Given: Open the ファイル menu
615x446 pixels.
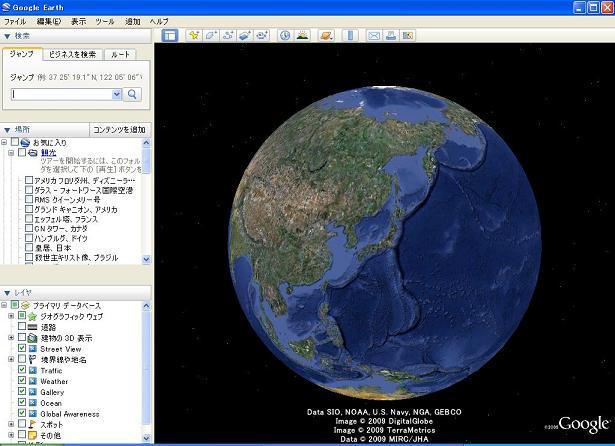Looking at the screenshot, I should [15, 22].
